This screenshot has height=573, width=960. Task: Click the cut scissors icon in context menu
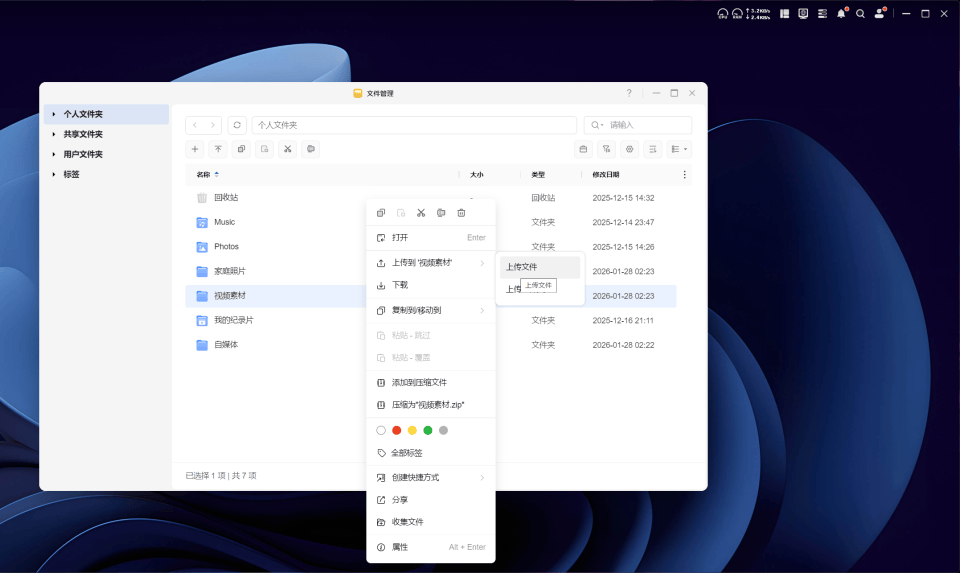tap(421, 213)
